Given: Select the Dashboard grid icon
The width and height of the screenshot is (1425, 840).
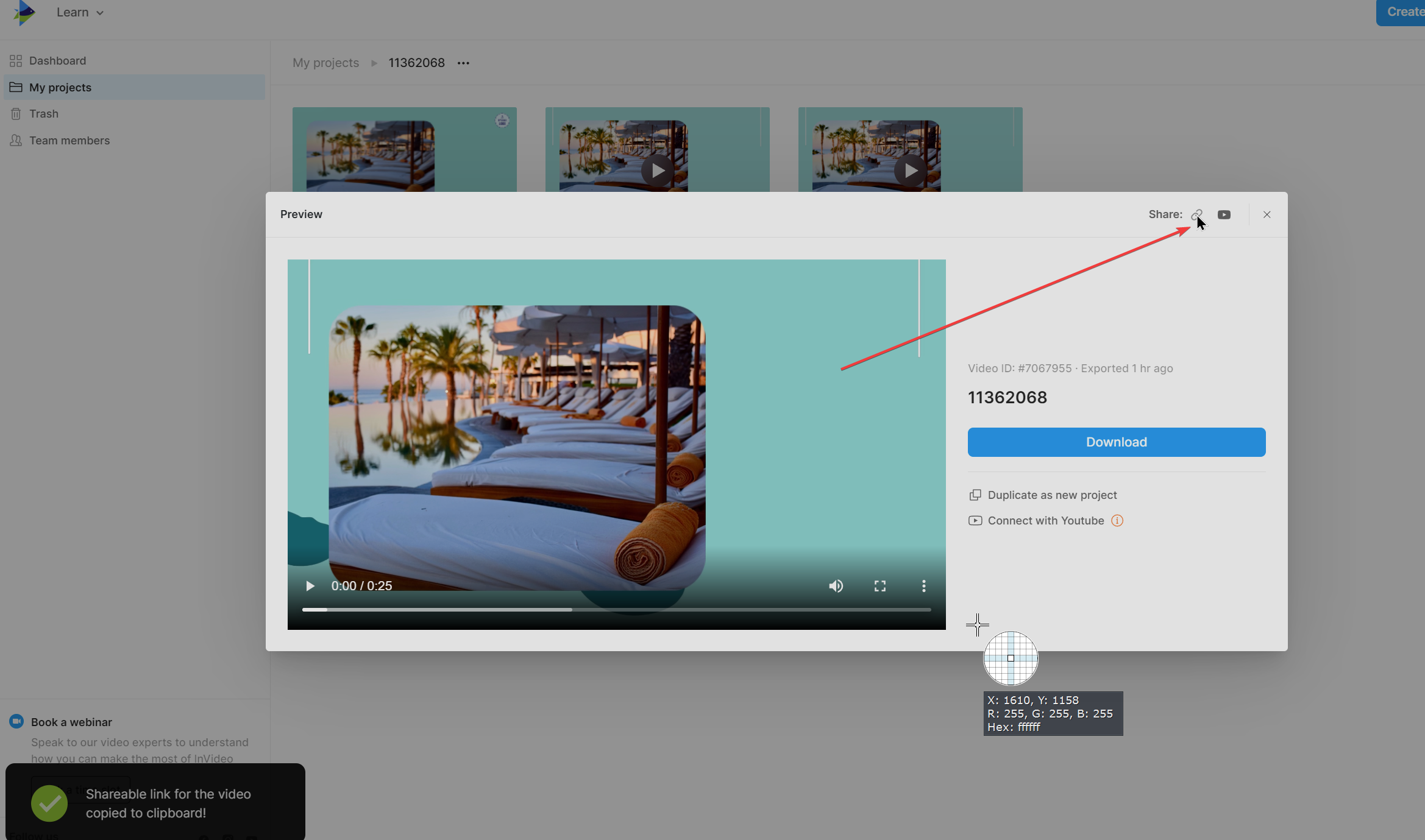Looking at the screenshot, I should click(15, 60).
